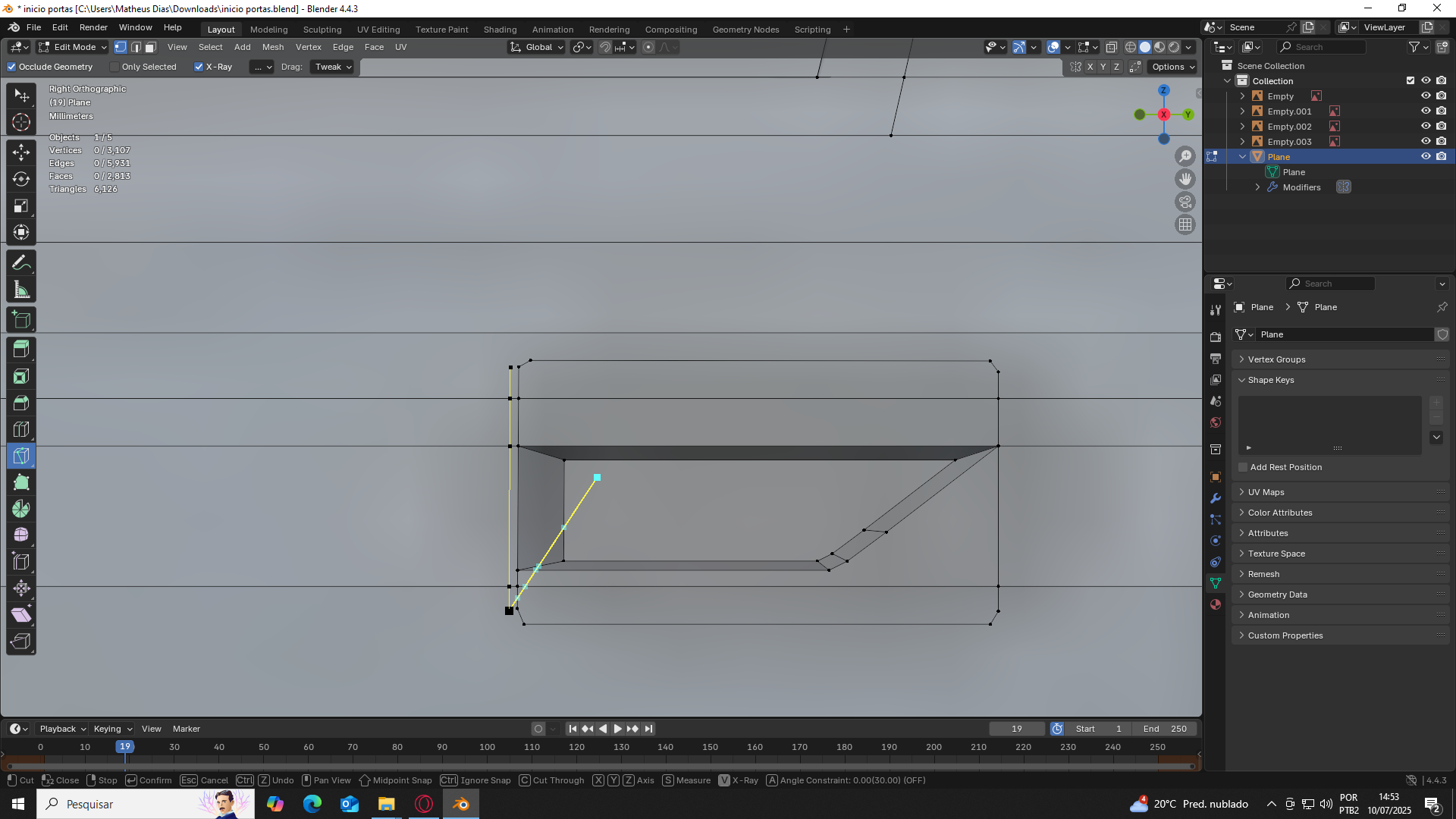Switch to the UV Editing workspace tab
Image resolution: width=1456 pixels, height=819 pixels.
click(x=378, y=30)
